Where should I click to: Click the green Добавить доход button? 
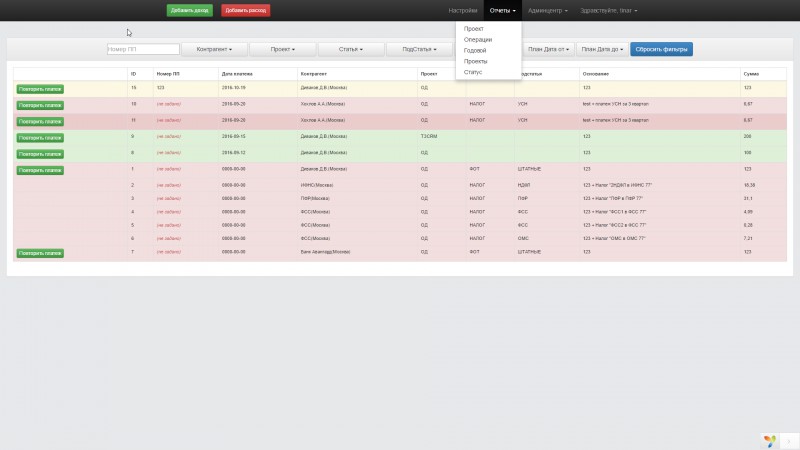189,10
